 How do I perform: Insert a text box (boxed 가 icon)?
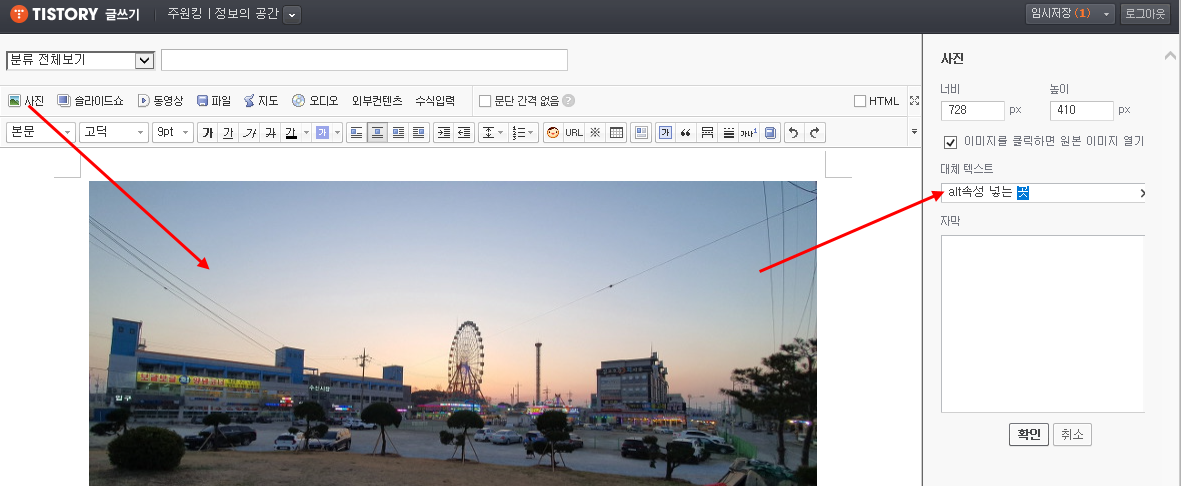(665, 133)
